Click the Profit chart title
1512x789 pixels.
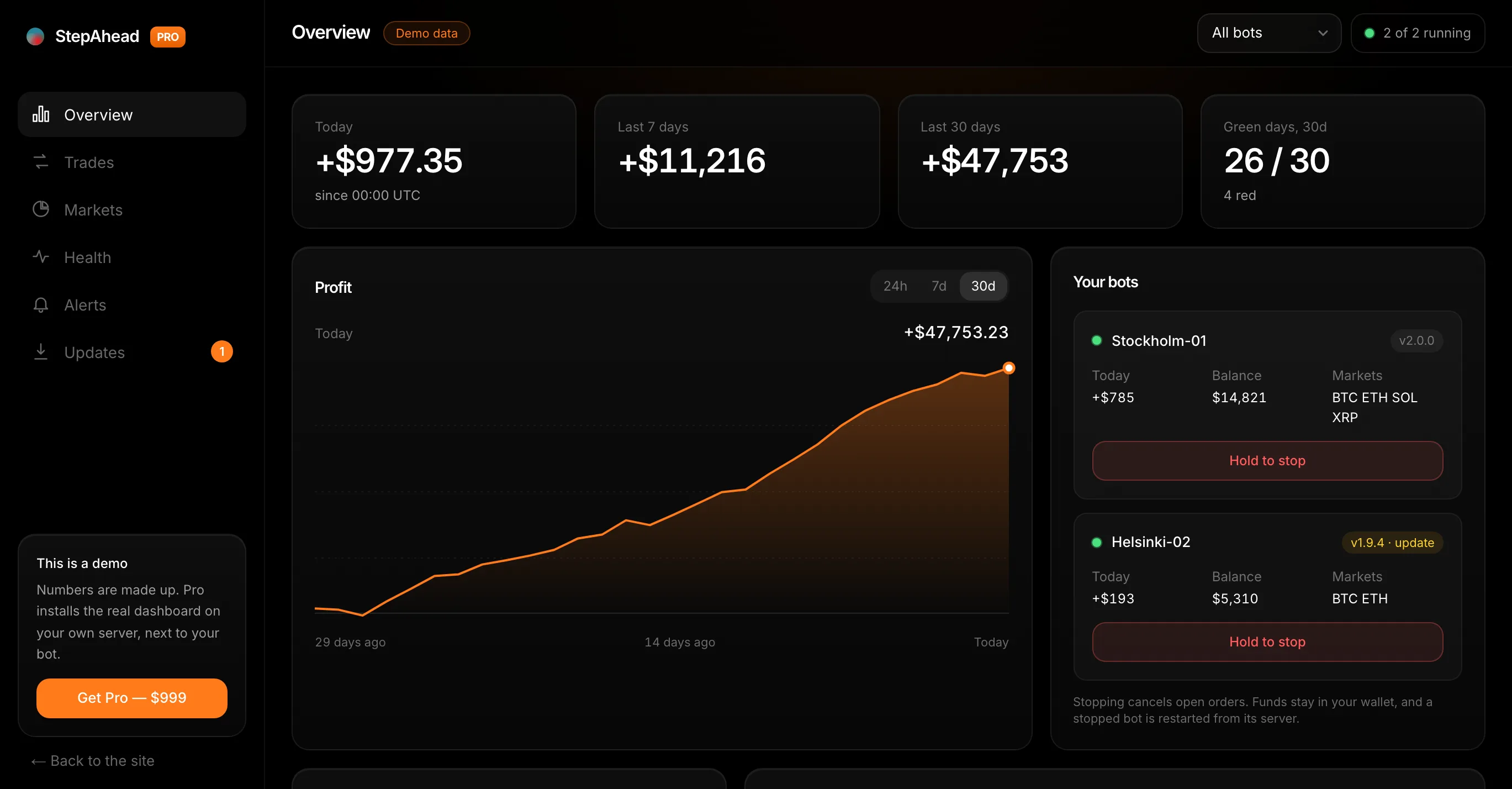click(333, 288)
